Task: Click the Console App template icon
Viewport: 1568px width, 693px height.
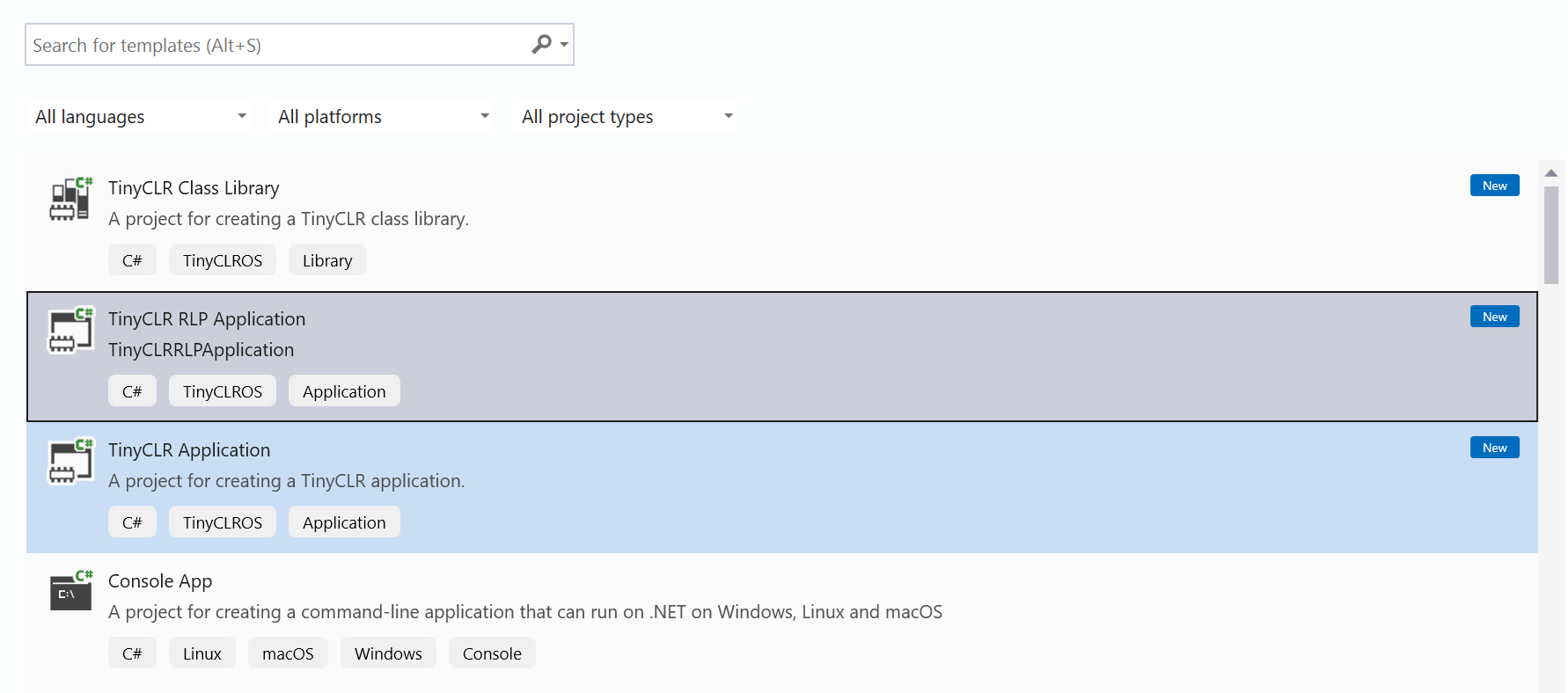Action: click(70, 591)
